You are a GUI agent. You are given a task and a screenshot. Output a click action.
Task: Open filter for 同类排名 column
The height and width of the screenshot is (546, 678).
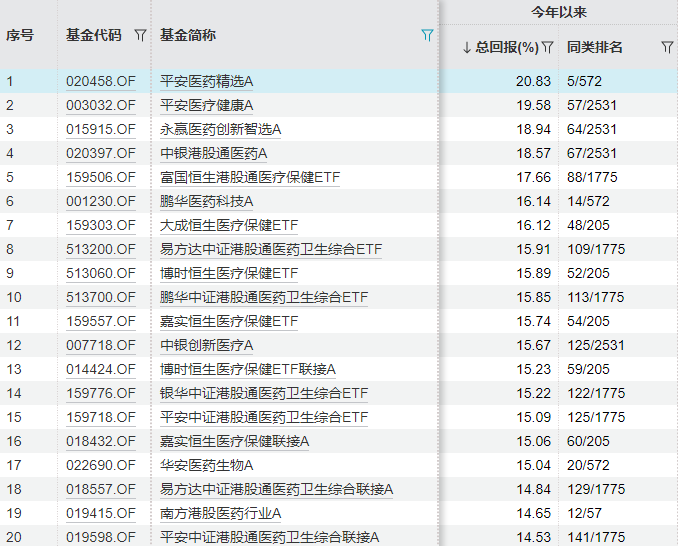667,47
